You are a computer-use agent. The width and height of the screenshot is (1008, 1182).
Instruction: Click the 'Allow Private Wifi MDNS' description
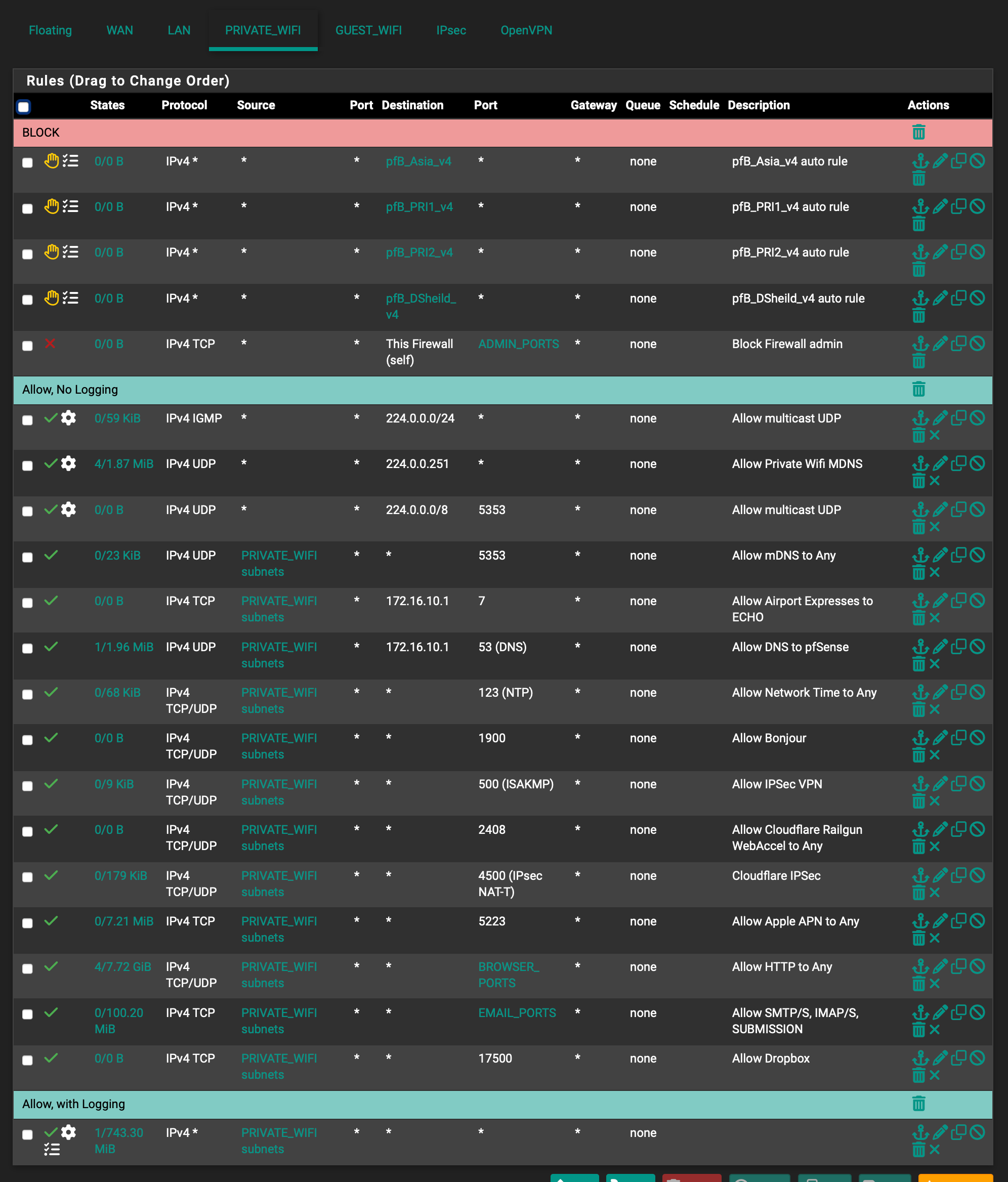(797, 464)
